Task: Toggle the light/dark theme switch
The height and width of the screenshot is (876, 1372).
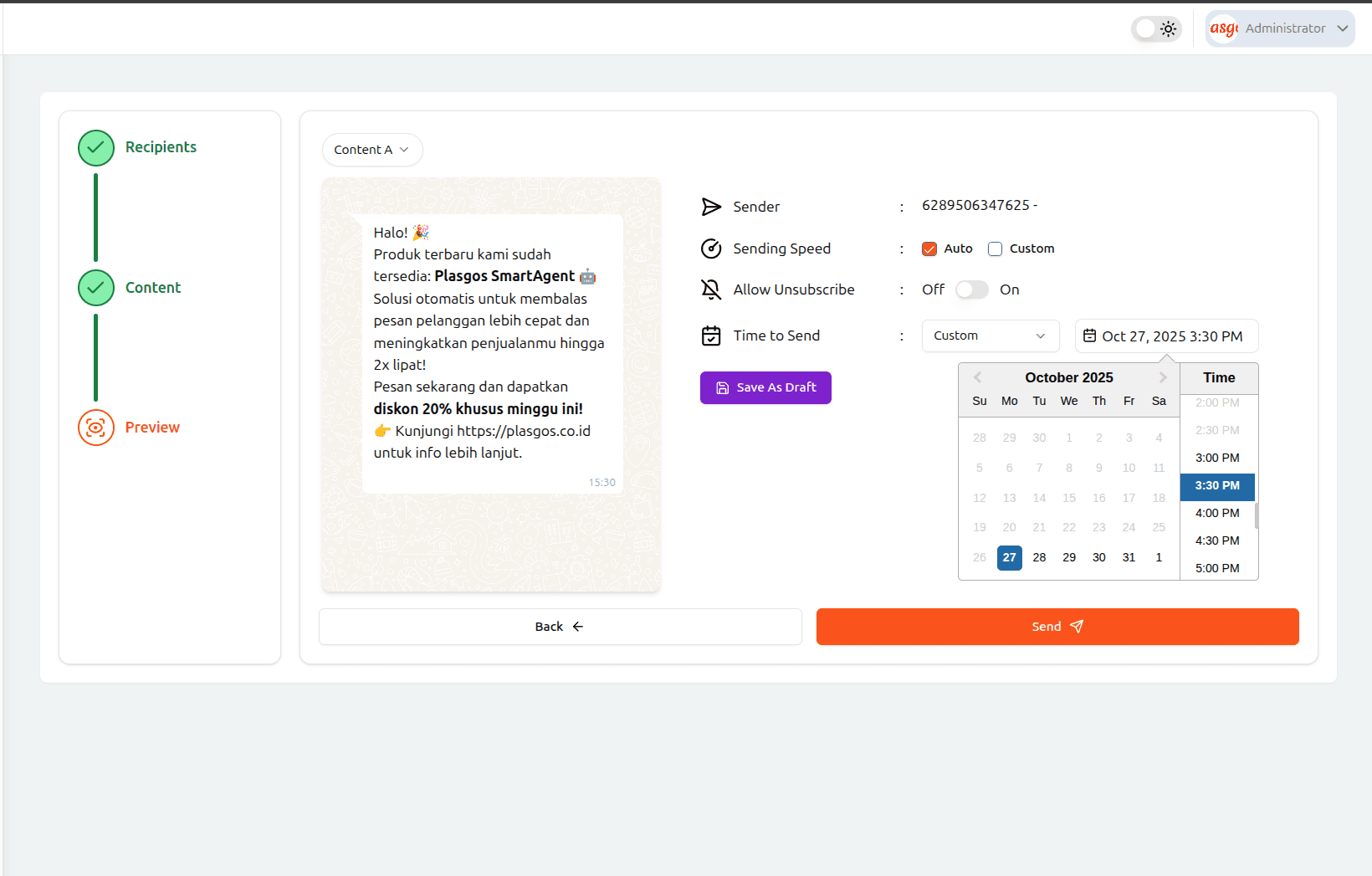Action: click(1156, 28)
